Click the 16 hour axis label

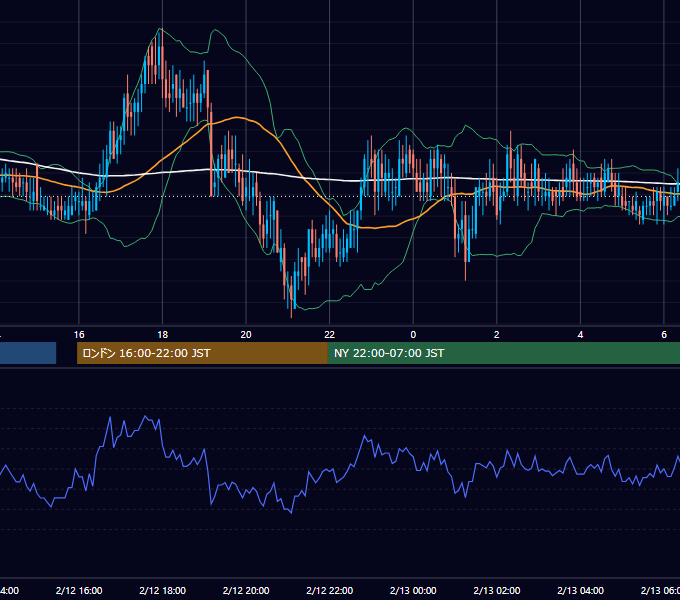(79, 335)
